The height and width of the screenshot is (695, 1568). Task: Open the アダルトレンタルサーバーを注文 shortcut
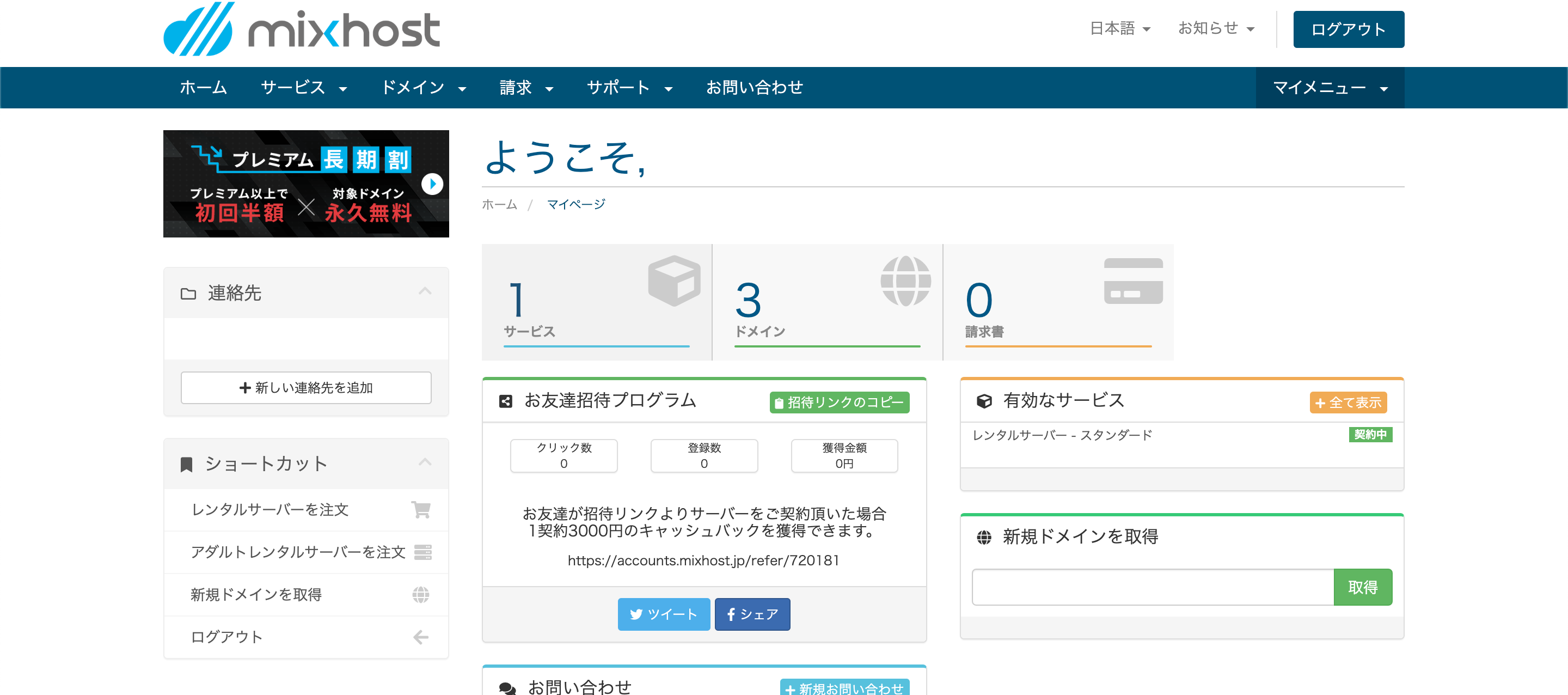(x=306, y=552)
